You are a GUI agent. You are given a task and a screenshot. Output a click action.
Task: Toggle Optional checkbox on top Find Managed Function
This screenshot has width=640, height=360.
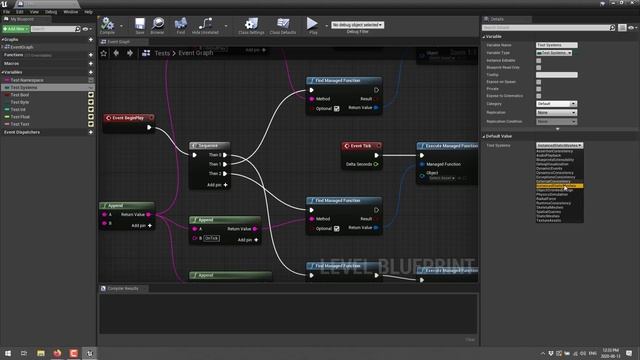click(x=336, y=109)
